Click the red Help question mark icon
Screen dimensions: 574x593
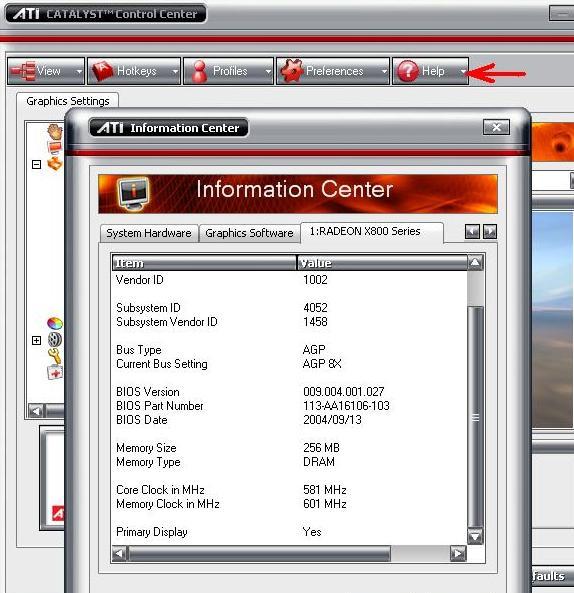(x=408, y=71)
